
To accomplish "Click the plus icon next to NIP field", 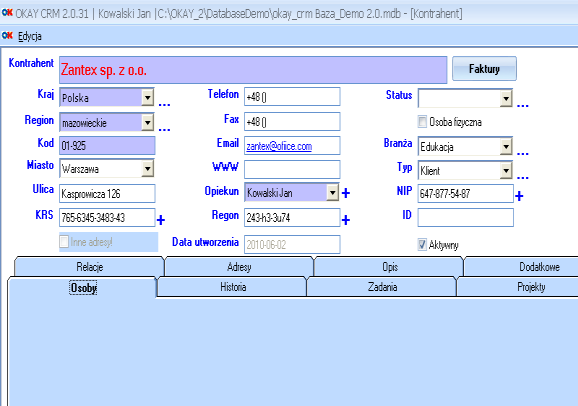I will [x=519, y=196].
